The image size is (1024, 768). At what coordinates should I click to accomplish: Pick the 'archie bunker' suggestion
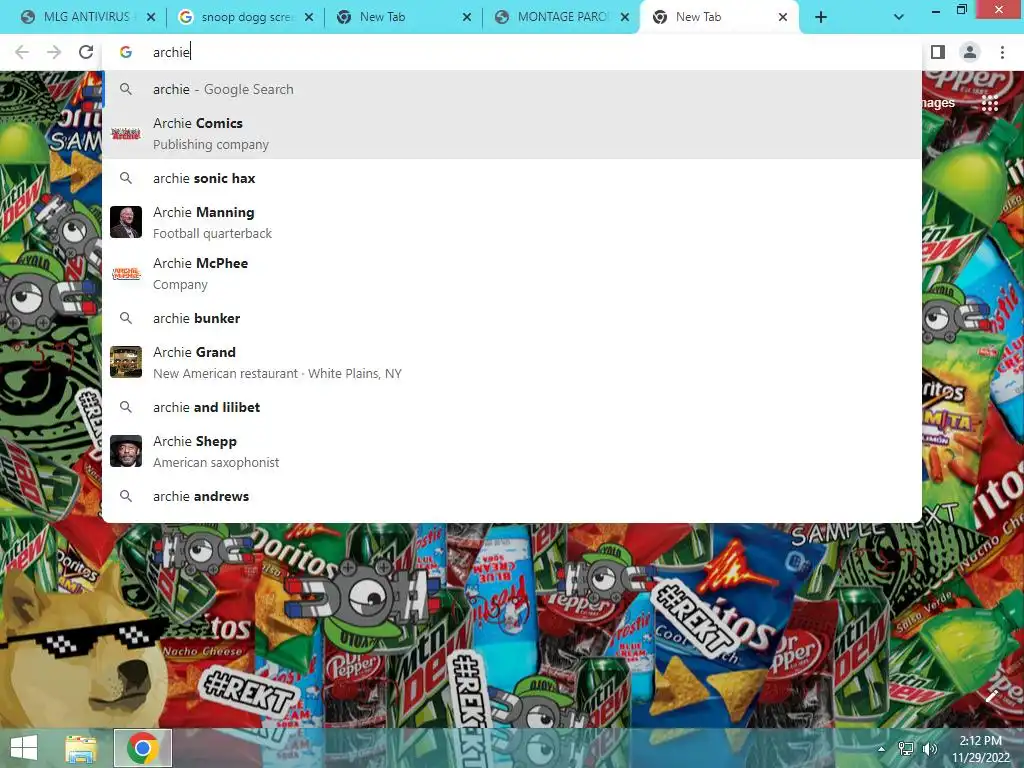tap(512, 318)
